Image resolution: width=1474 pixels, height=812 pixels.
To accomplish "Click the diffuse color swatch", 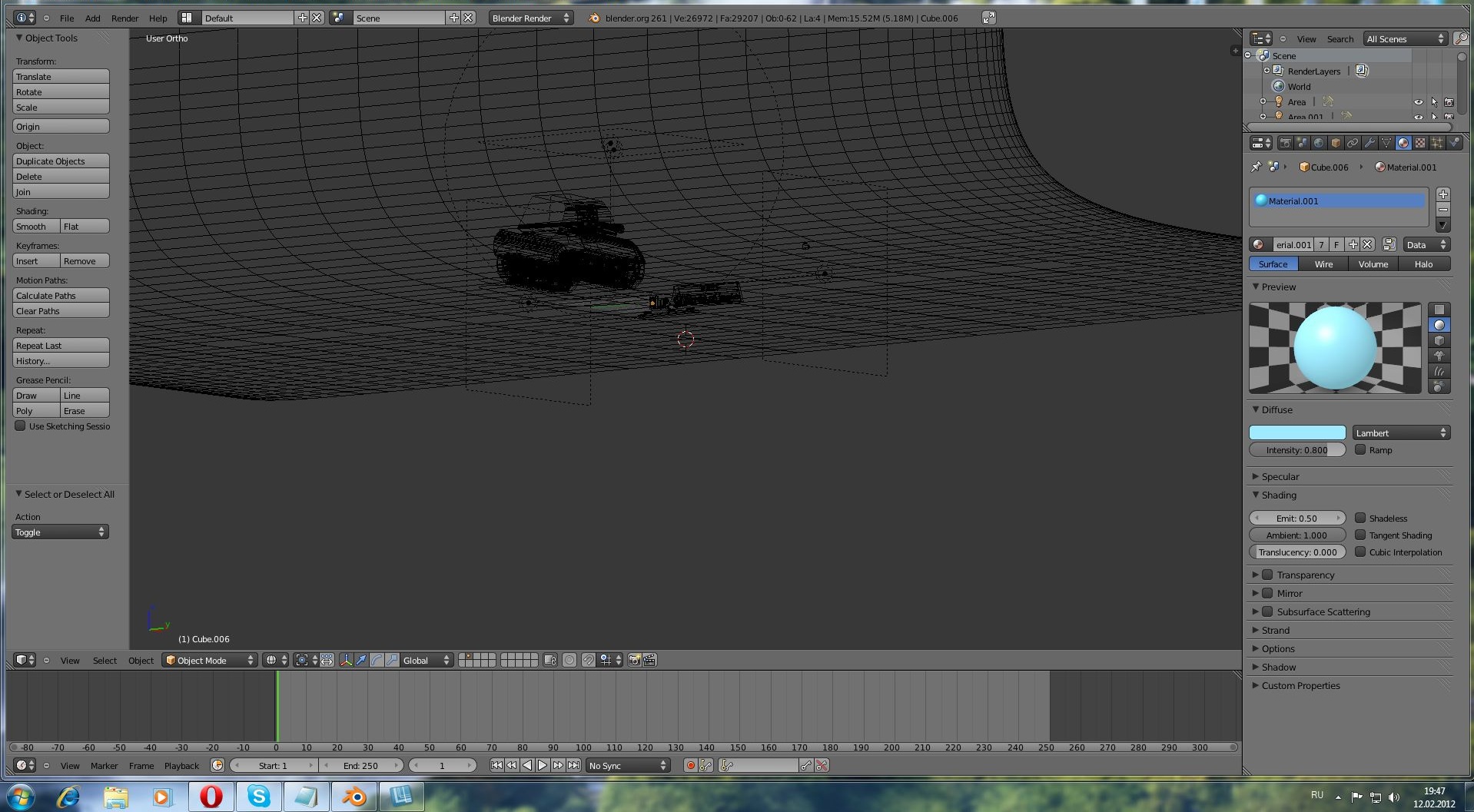I will click(x=1297, y=433).
